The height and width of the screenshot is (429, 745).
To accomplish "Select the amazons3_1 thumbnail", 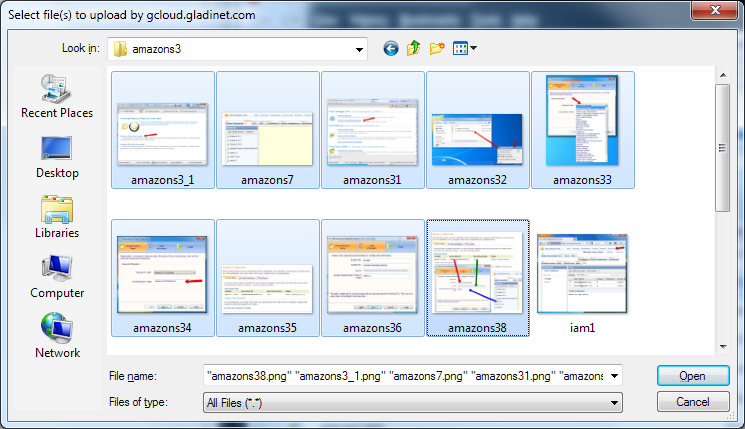I will click(x=162, y=130).
